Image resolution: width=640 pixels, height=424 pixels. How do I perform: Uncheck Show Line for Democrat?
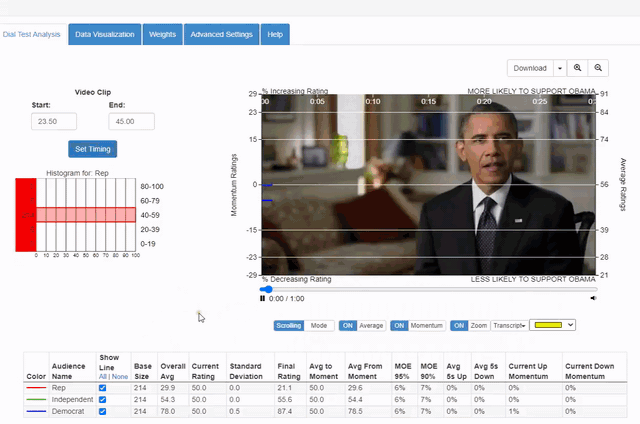[102, 411]
